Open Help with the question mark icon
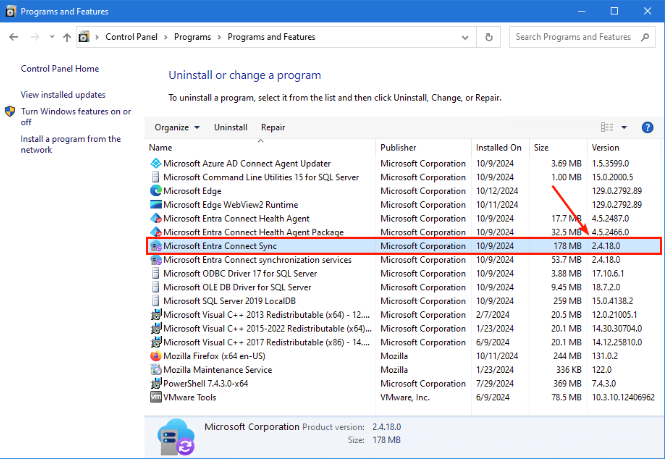The image size is (666, 459). pyautogui.click(x=647, y=127)
